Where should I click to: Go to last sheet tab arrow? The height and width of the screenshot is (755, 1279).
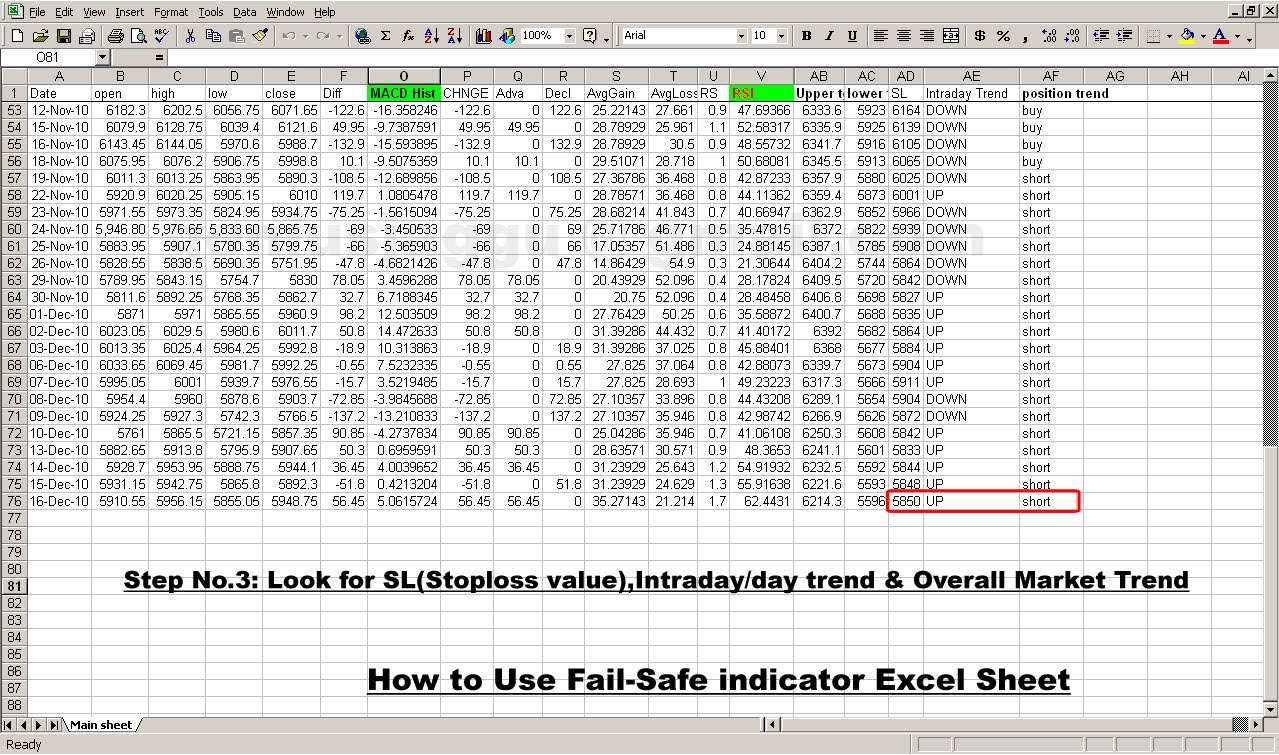(x=54, y=725)
